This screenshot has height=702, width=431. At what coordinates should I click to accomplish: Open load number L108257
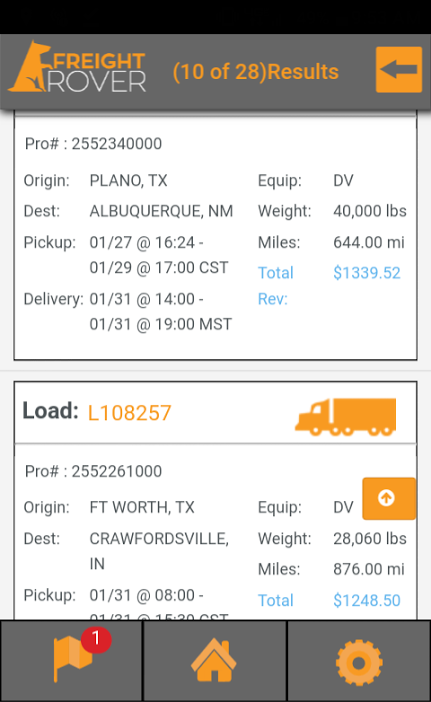point(129,413)
